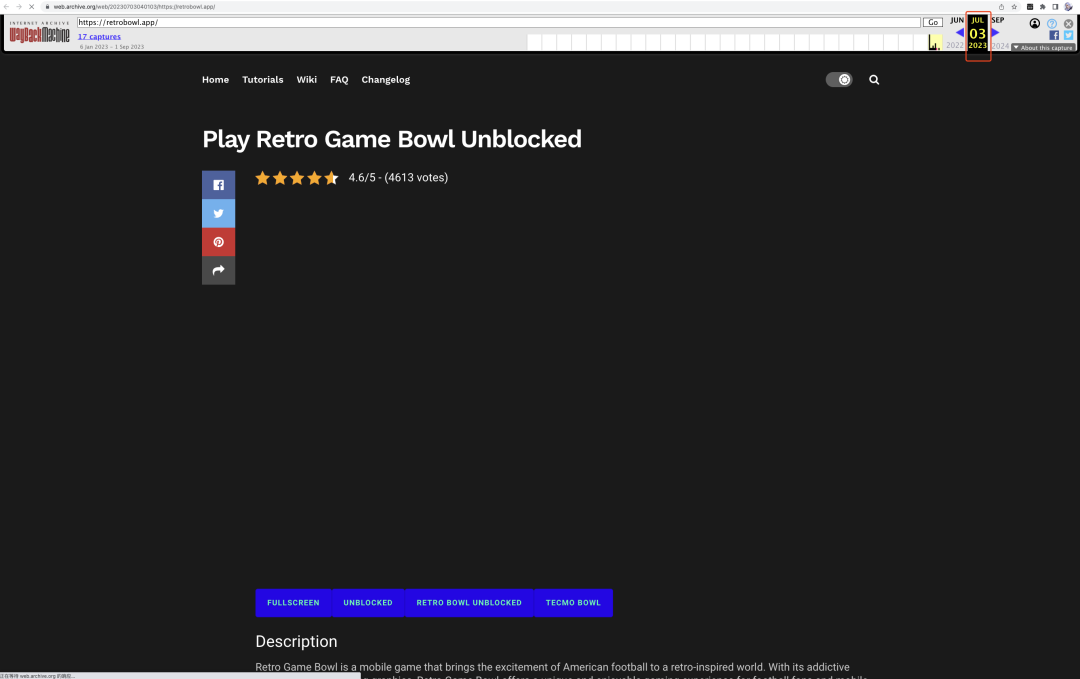1080x679 pixels.
Task: Go to previous capture blue arrow
Action: pyautogui.click(x=959, y=32)
